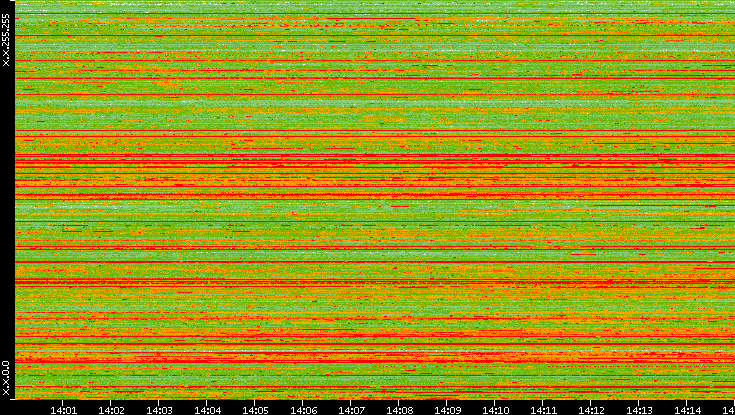Click the x.x.0.0 vertical axis label
Viewport: 735px width, 415px height.
point(6,378)
